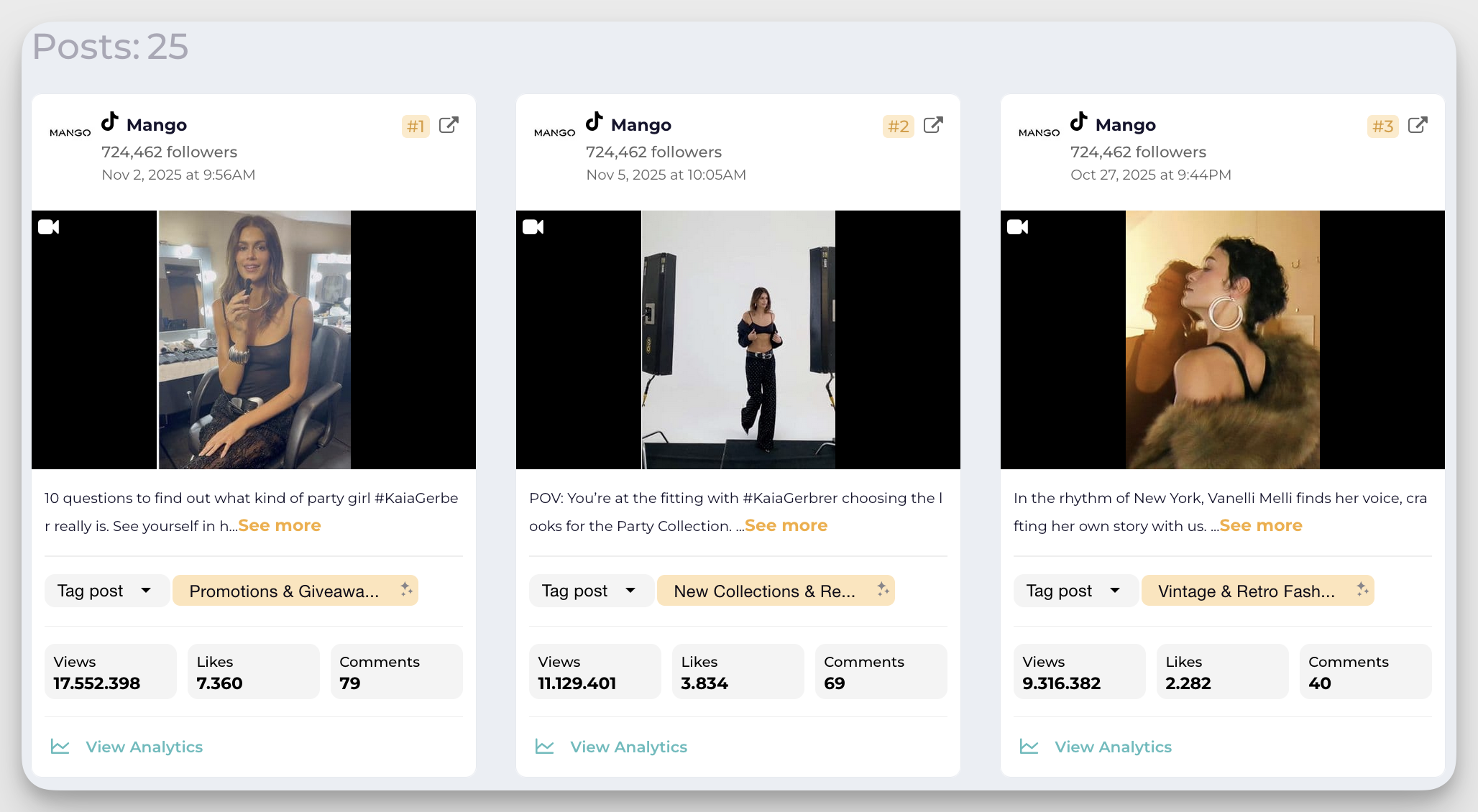Open View Analytics for second post
Viewport: 1478px width, 812px height.
click(x=628, y=747)
